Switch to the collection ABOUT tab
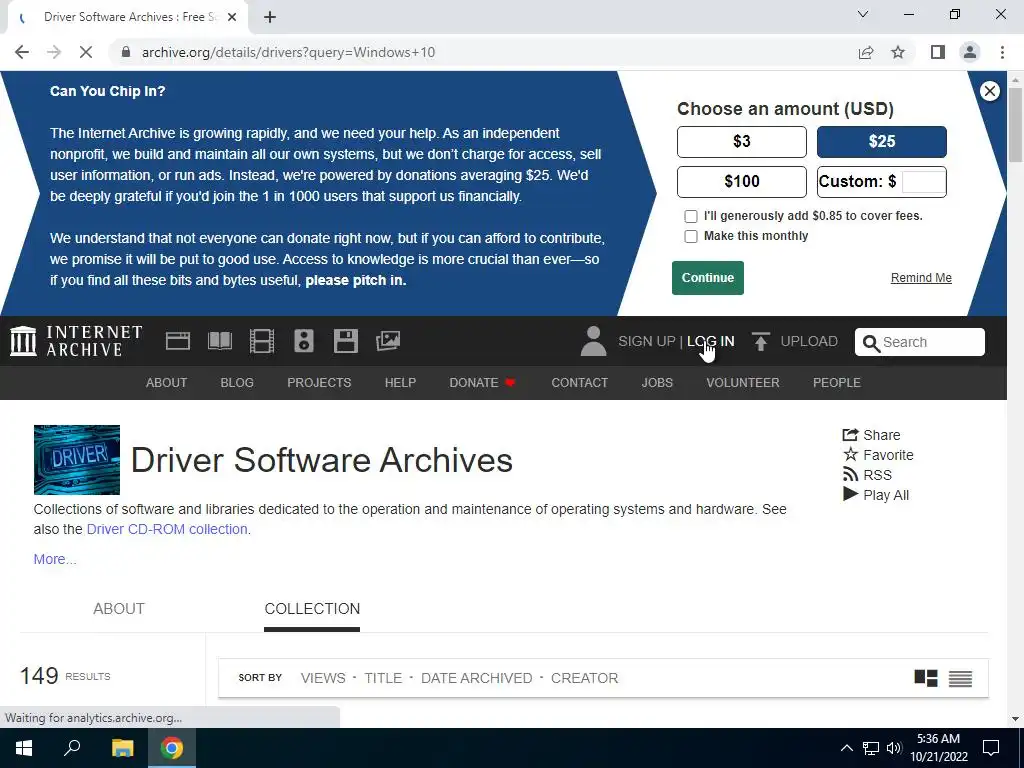The width and height of the screenshot is (1024, 768). 119,609
